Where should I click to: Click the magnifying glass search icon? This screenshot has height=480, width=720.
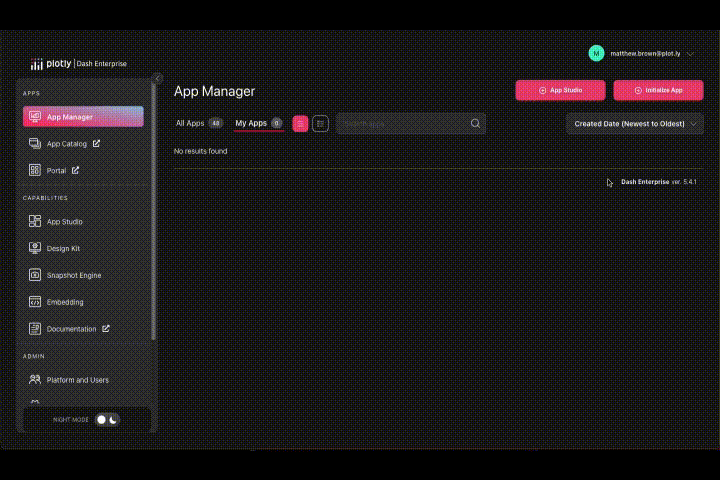pyautogui.click(x=475, y=124)
